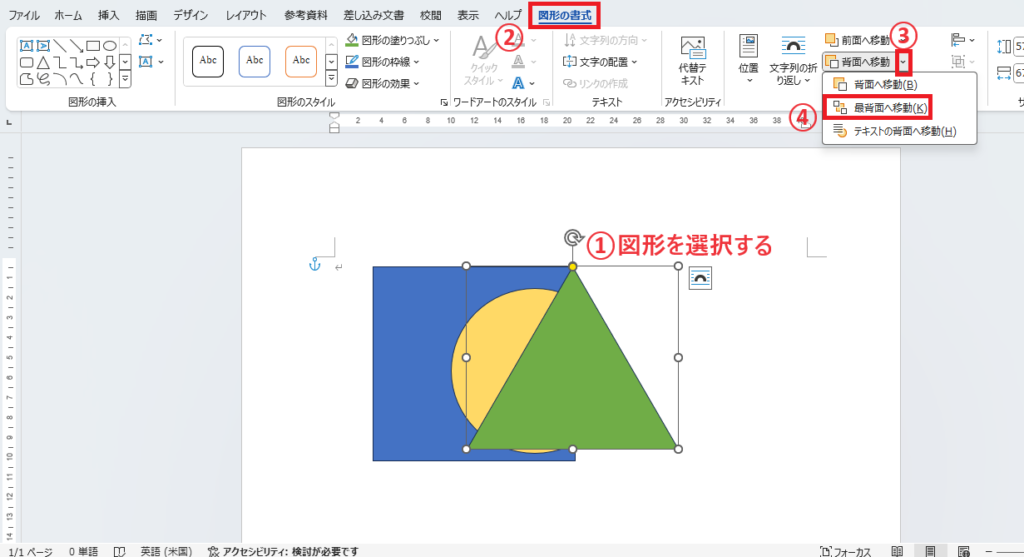Click 英語 (米国) language indicator
This screenshot has height=557, width=1024.
pyautogui.click(x=167, y=551)
